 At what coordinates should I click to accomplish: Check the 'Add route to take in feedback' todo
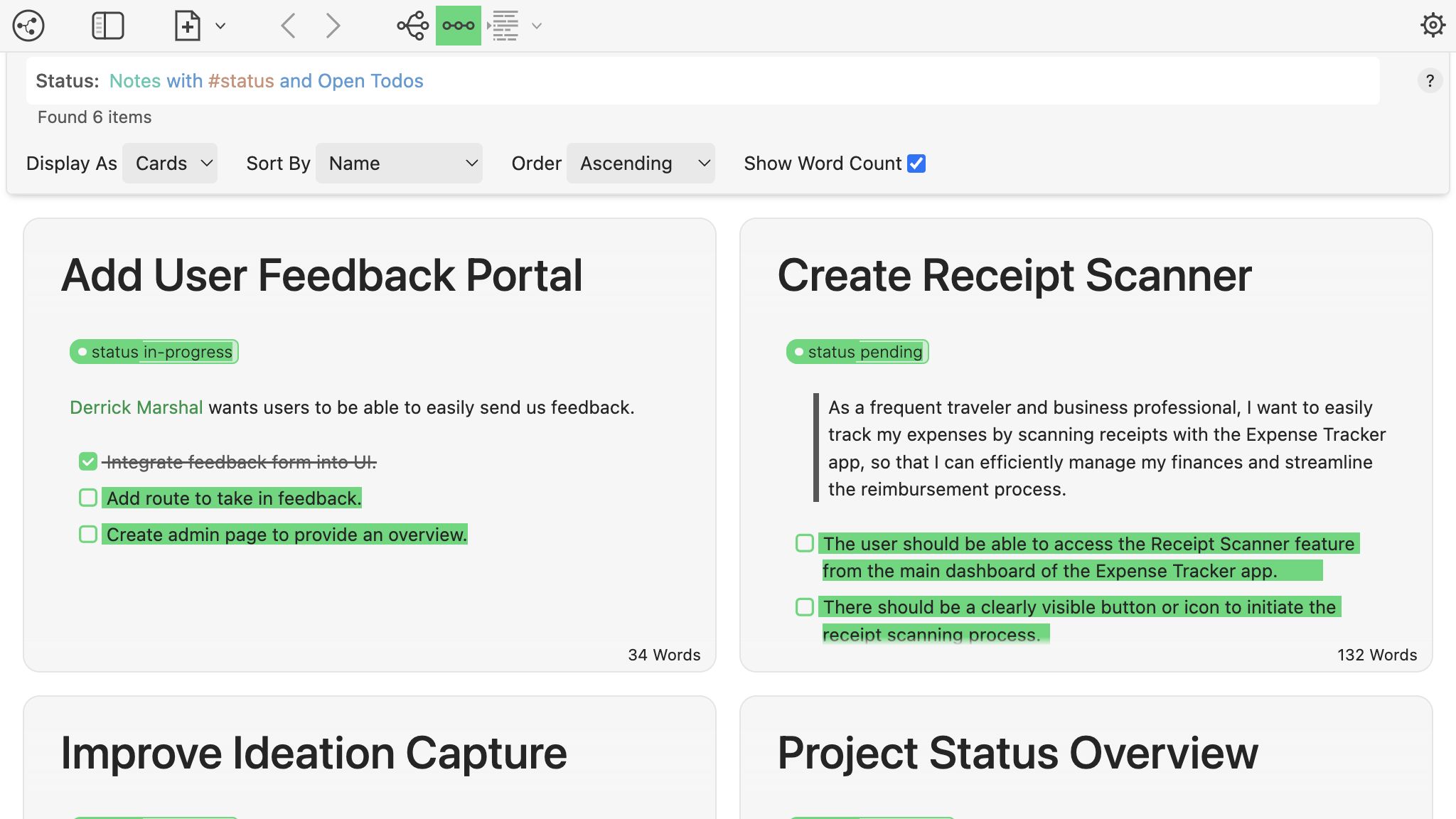click(87, 498)
